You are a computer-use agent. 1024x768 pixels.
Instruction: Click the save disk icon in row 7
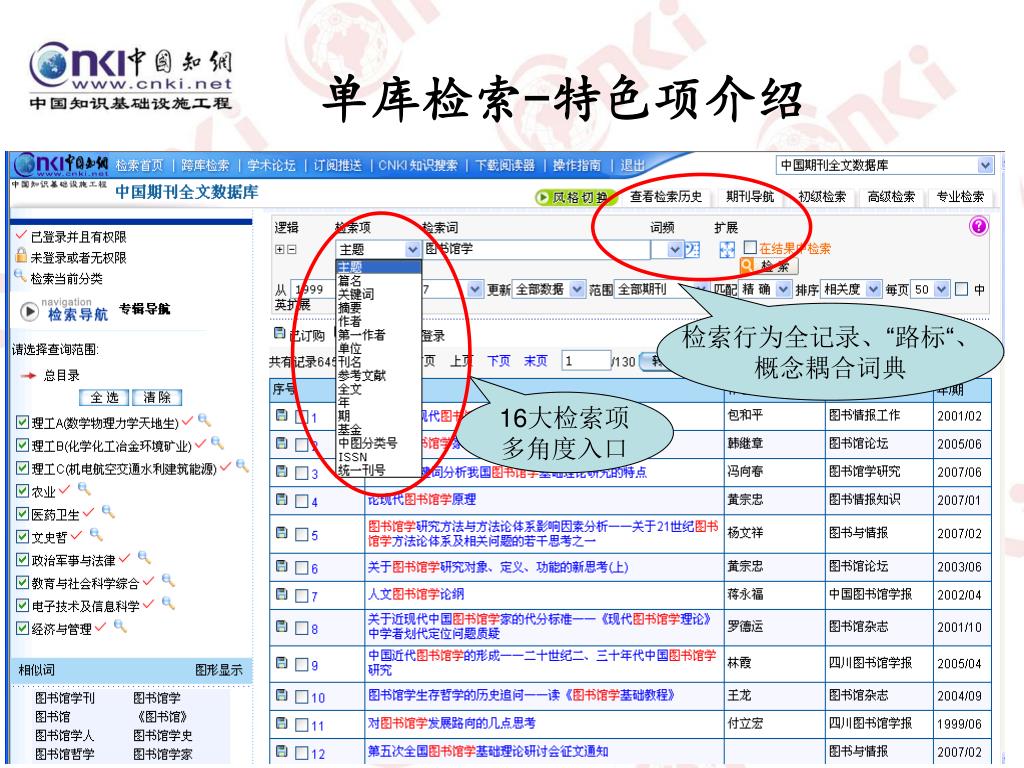tap(281, 594)
